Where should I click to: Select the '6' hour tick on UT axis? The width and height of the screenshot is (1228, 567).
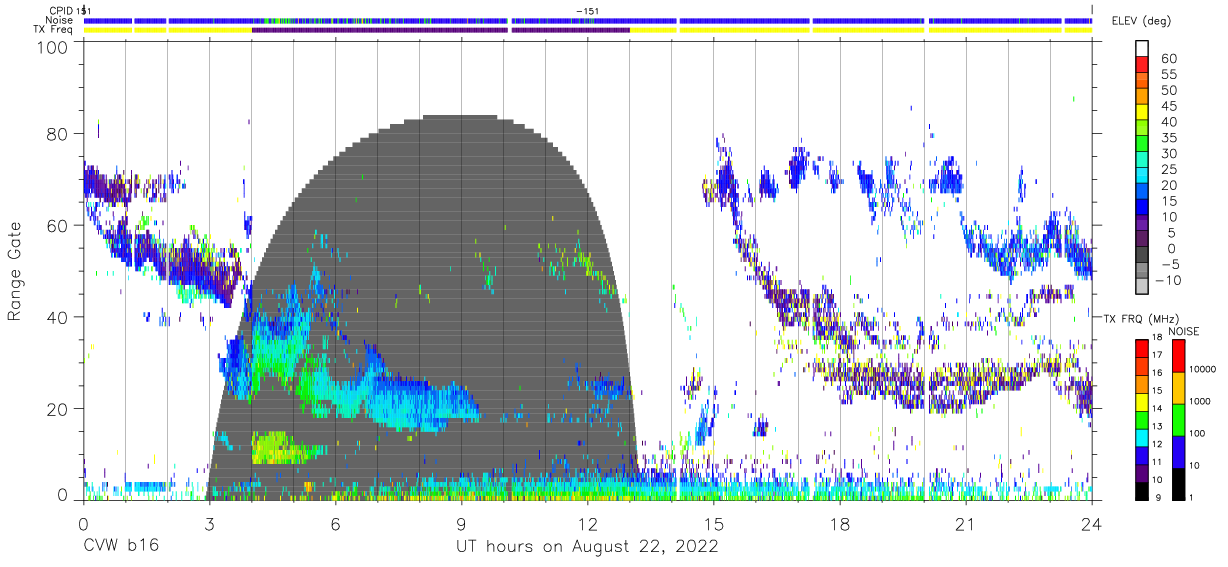tap(335, 523)
